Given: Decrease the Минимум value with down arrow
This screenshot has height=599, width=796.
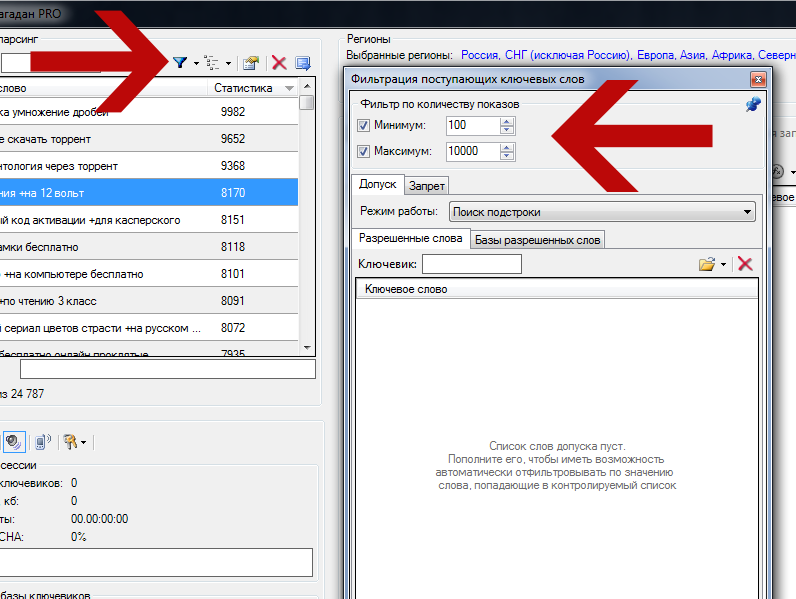Looking at the screenshot, I should point(506,129).
